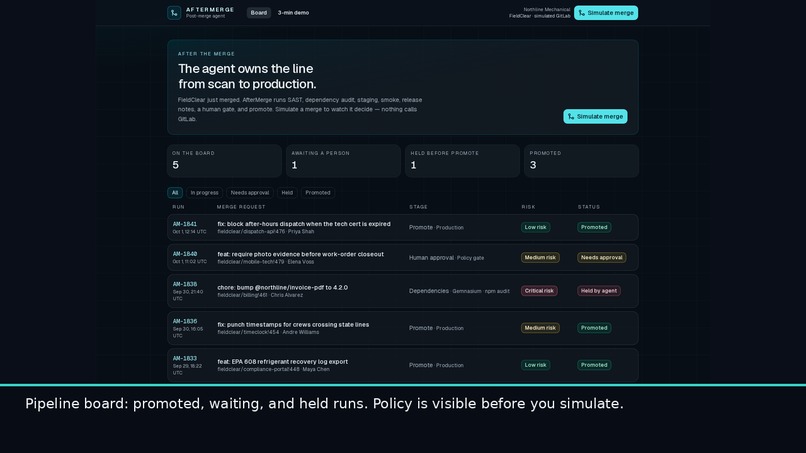Open EPA 608 refrigerant log export row
The height and width of the screenshot is (453, 806).
click(x=403, y=365)
